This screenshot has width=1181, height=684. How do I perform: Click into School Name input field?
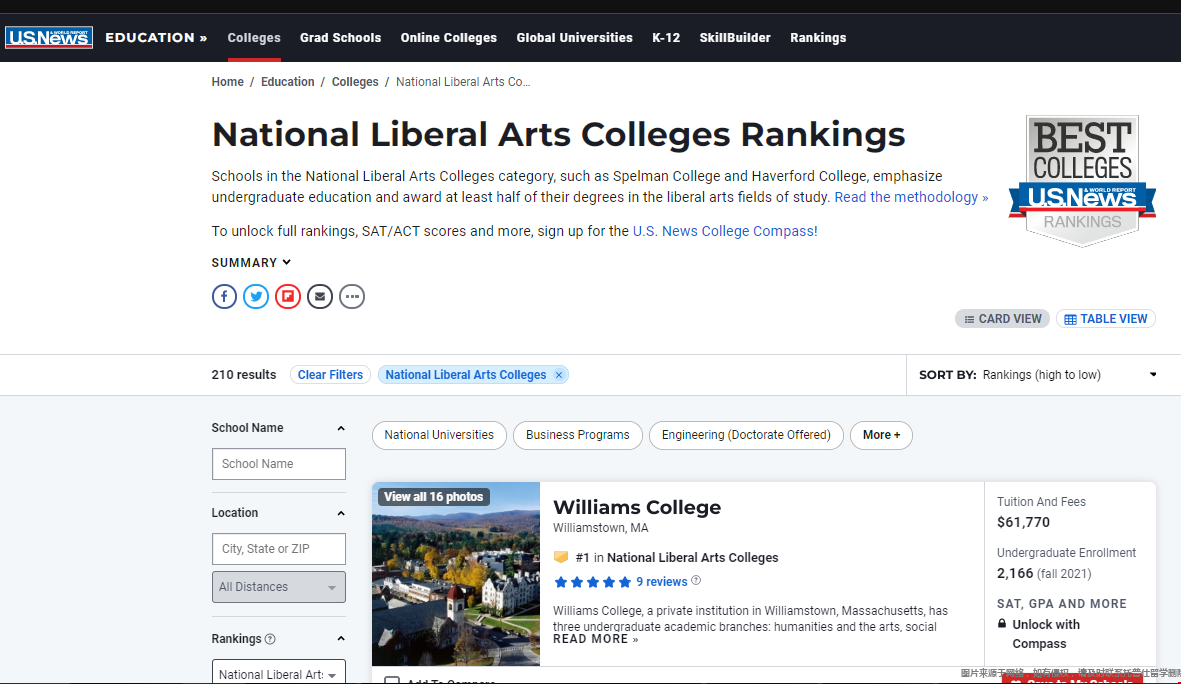point(279,464)
